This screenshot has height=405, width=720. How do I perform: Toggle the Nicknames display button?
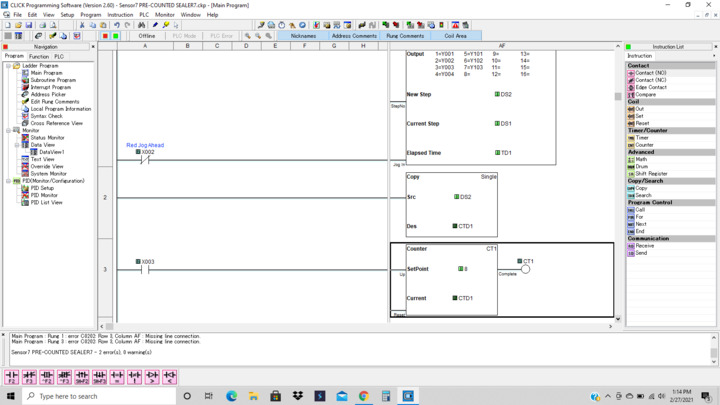(303, 36)
